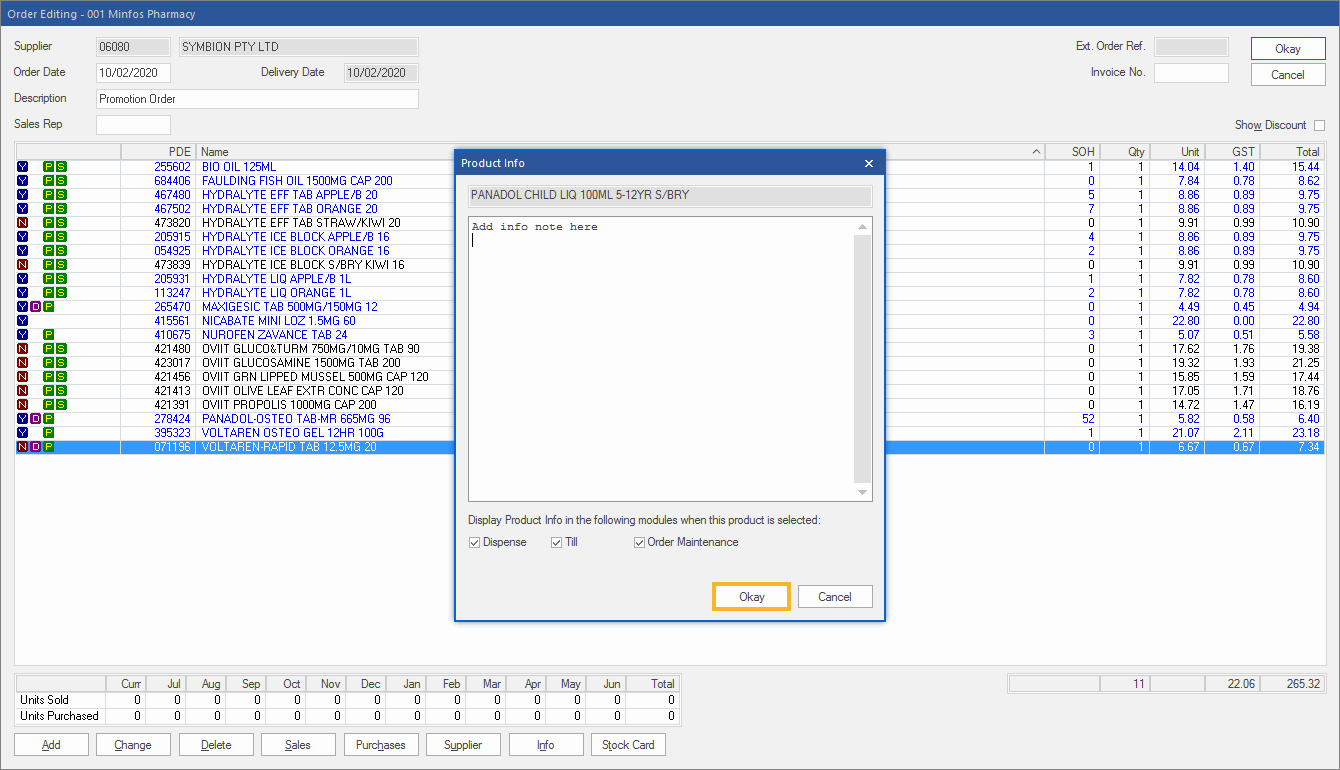Screen dimensions: 1340x770
Task: Click Y status icon on BIO OIL row
Action: [x=22, y=167]
